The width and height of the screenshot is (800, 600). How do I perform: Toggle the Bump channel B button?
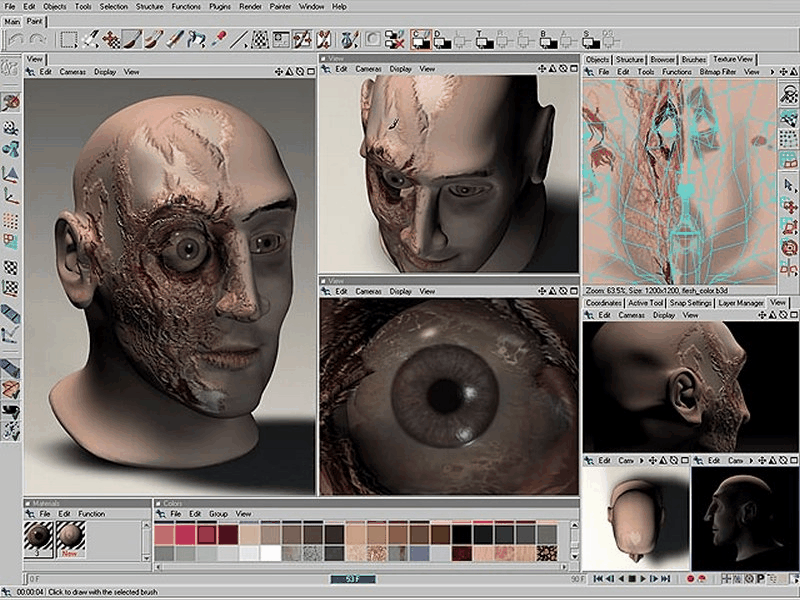coord(548,39)
